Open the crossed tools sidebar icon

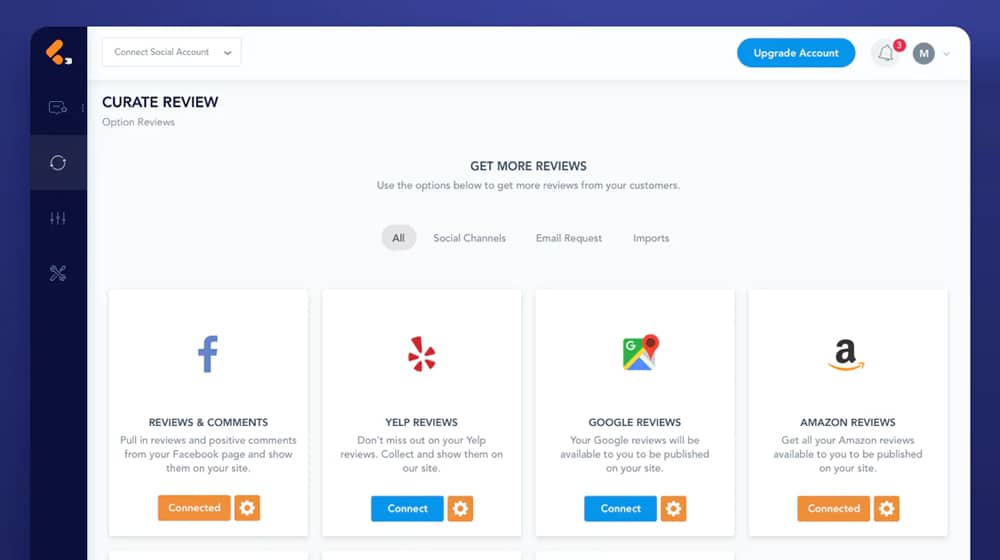[58, 273]
